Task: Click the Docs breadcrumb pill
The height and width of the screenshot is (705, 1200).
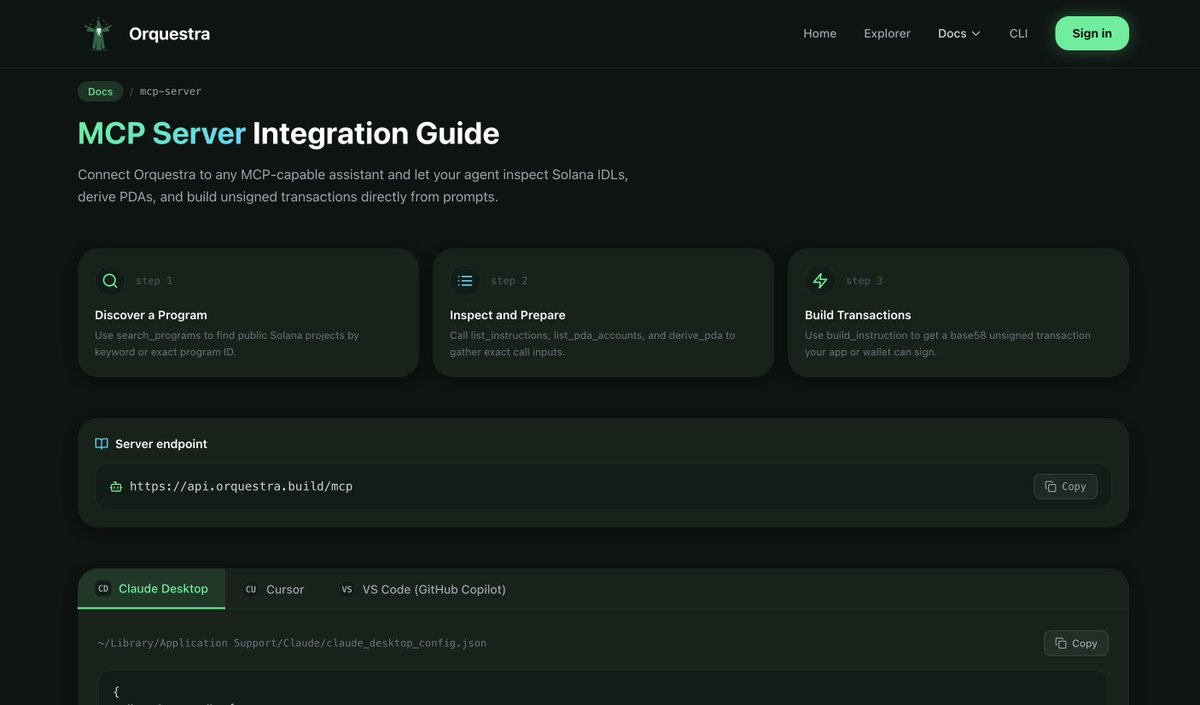Action: click(x=100, y=91)
